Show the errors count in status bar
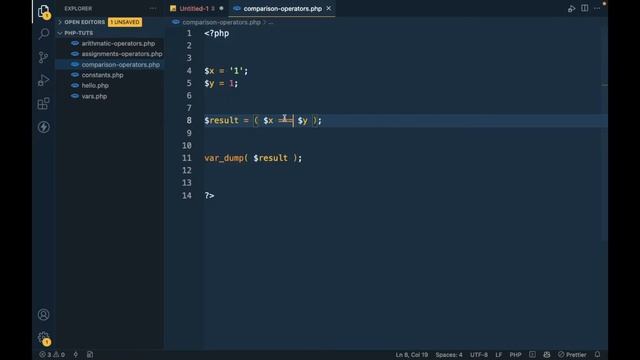Image resolution: width=640 pixels, height=360 pixels. [45, 355]
